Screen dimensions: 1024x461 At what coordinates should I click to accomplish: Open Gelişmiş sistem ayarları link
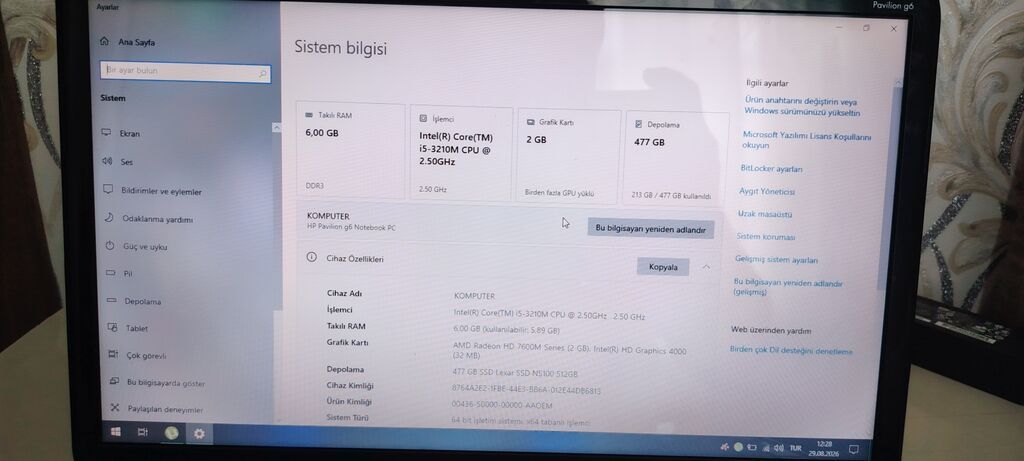pyautogui.click(x=776, y=259)
